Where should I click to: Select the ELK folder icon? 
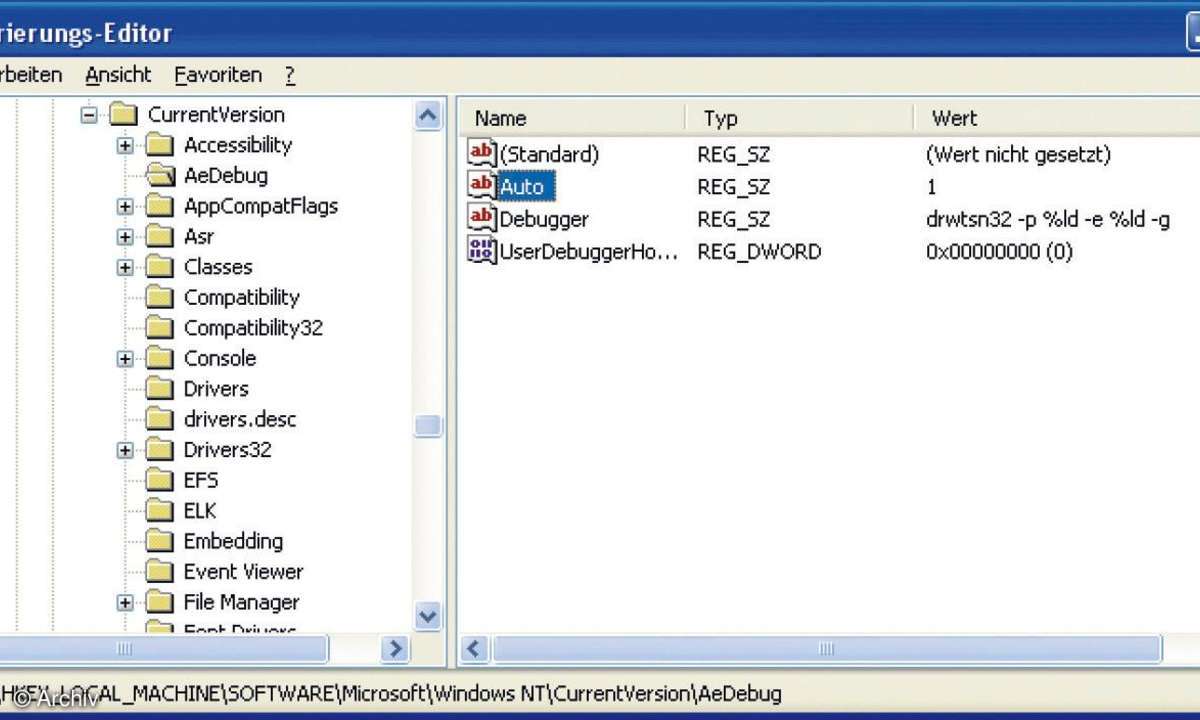click(160, 510)
